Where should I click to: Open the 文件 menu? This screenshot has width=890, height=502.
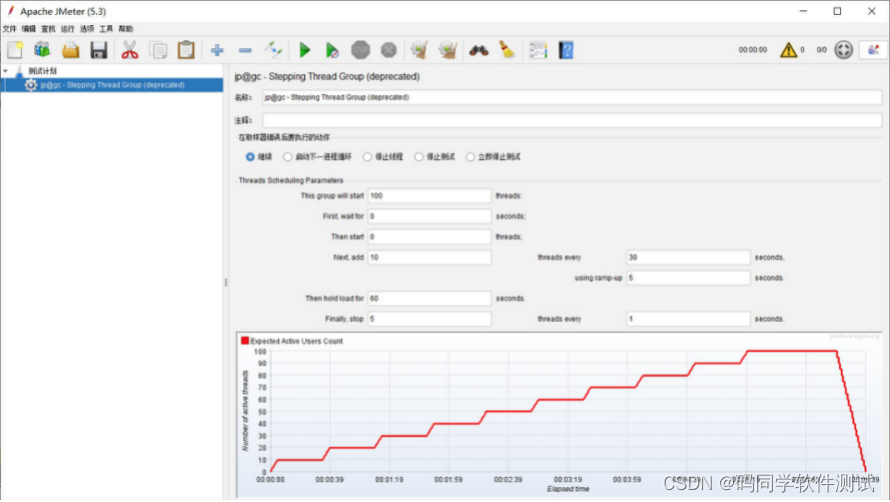10,29
